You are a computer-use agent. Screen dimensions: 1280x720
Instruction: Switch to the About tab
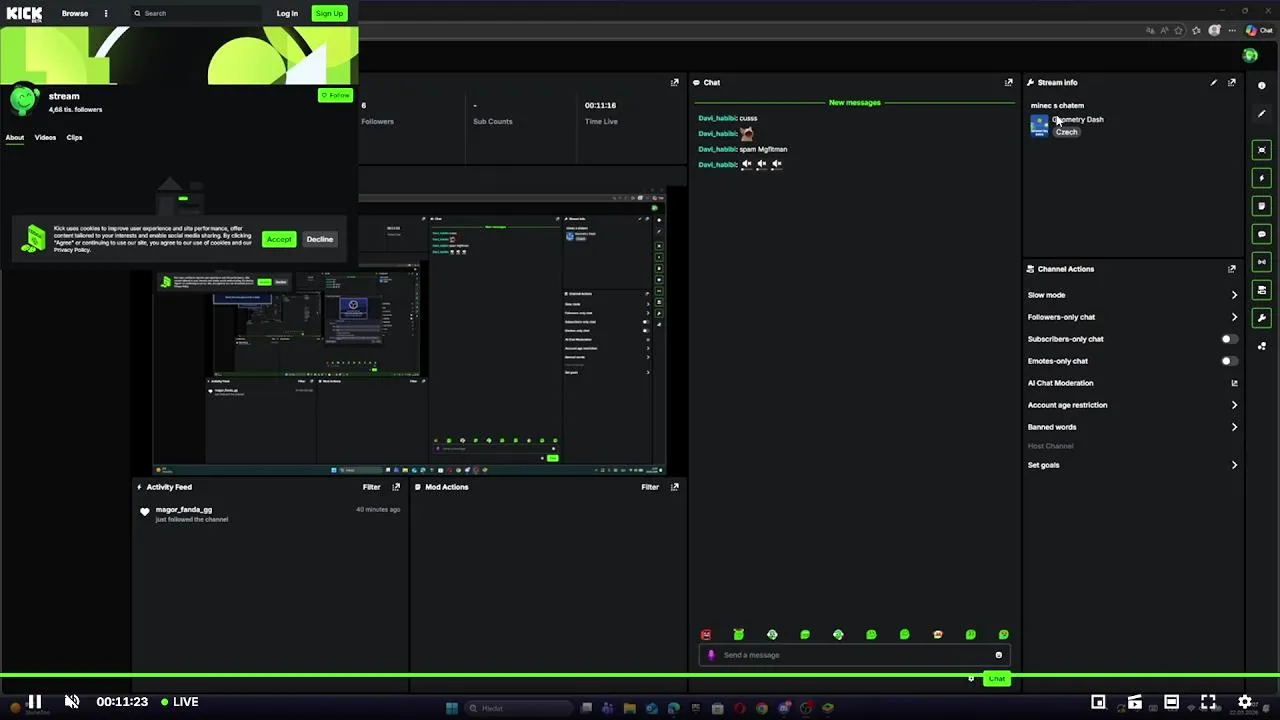click(x=15, y=137)
